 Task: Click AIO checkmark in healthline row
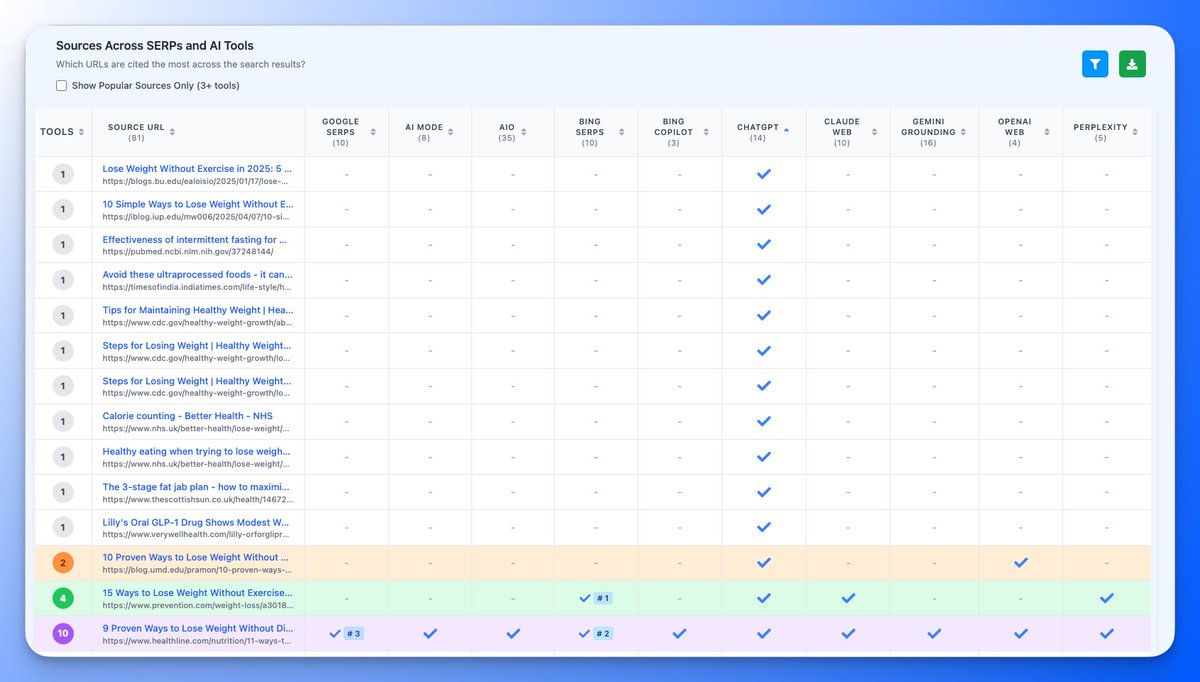tap(514, 633)
